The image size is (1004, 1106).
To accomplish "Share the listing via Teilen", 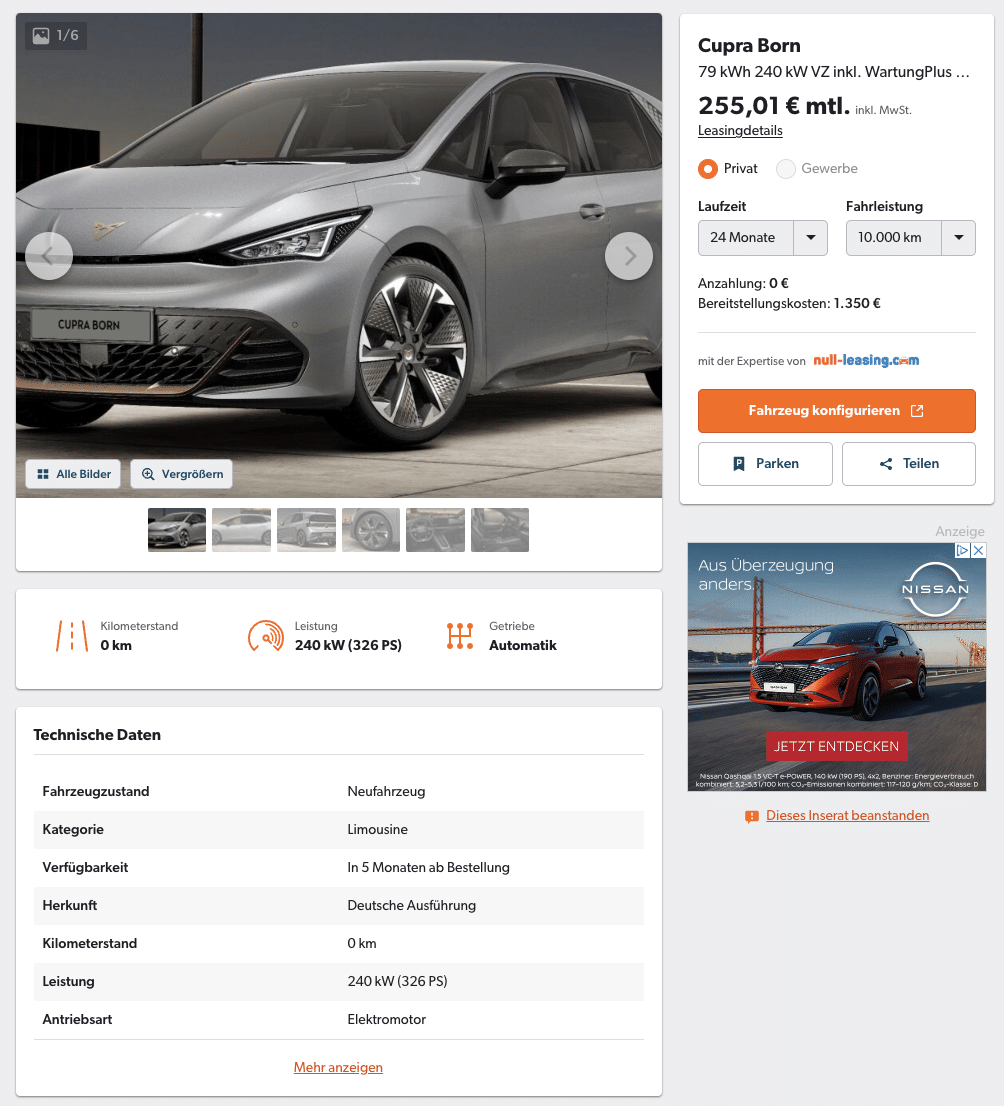I will click(x=909, y=463).
